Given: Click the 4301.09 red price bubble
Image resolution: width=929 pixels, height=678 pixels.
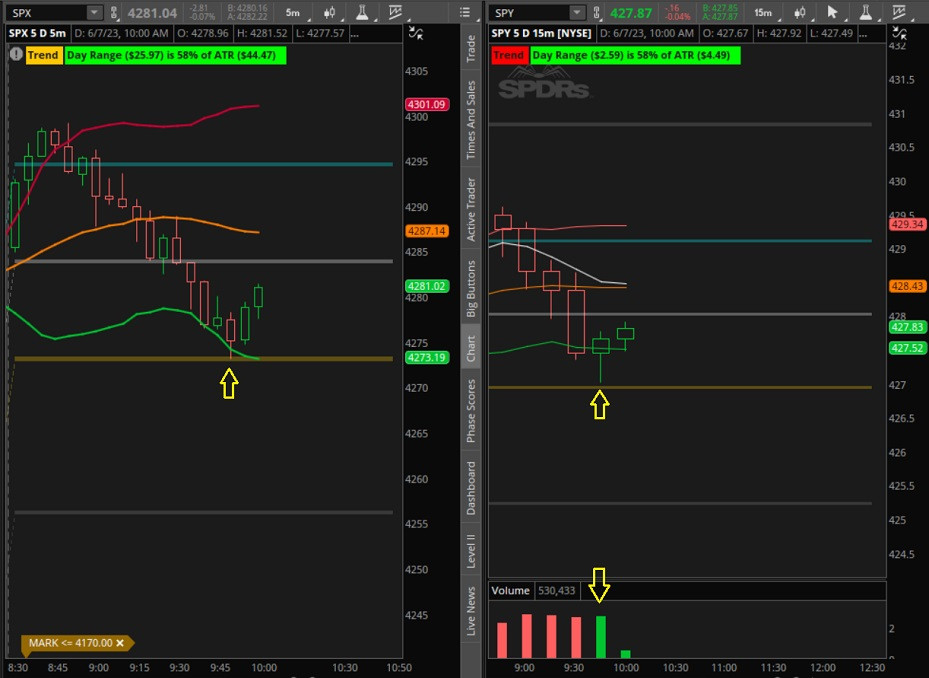Looking at the screenshot, I should click(427, 104).
